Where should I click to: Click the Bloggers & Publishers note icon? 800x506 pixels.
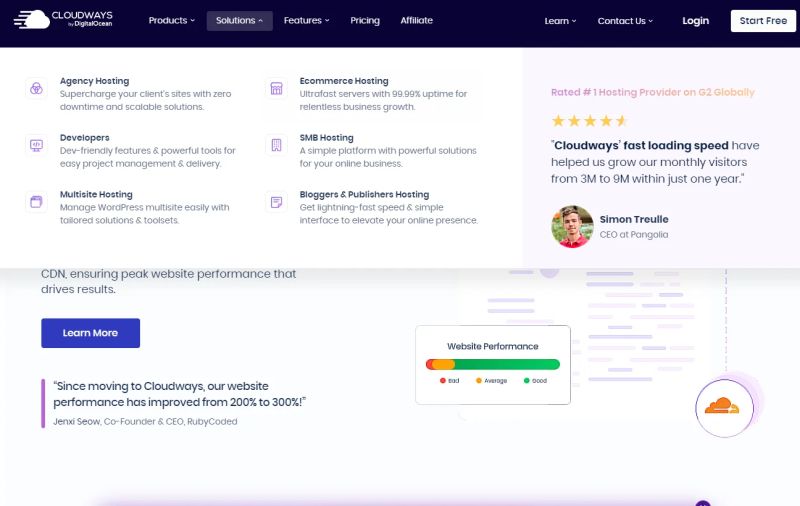[276, 202]
